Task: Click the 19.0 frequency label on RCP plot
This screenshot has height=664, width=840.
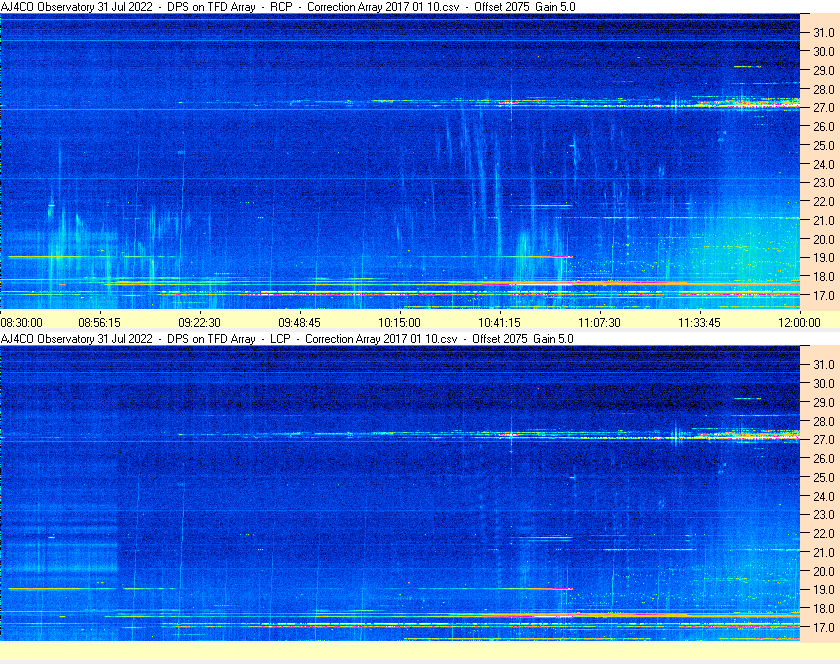Action: click(824, 258)
